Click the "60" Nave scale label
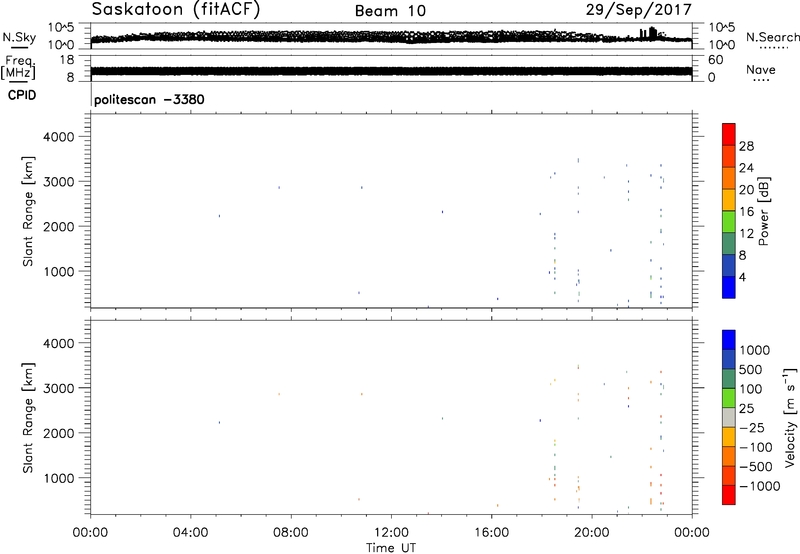 (x=715, y=60)
